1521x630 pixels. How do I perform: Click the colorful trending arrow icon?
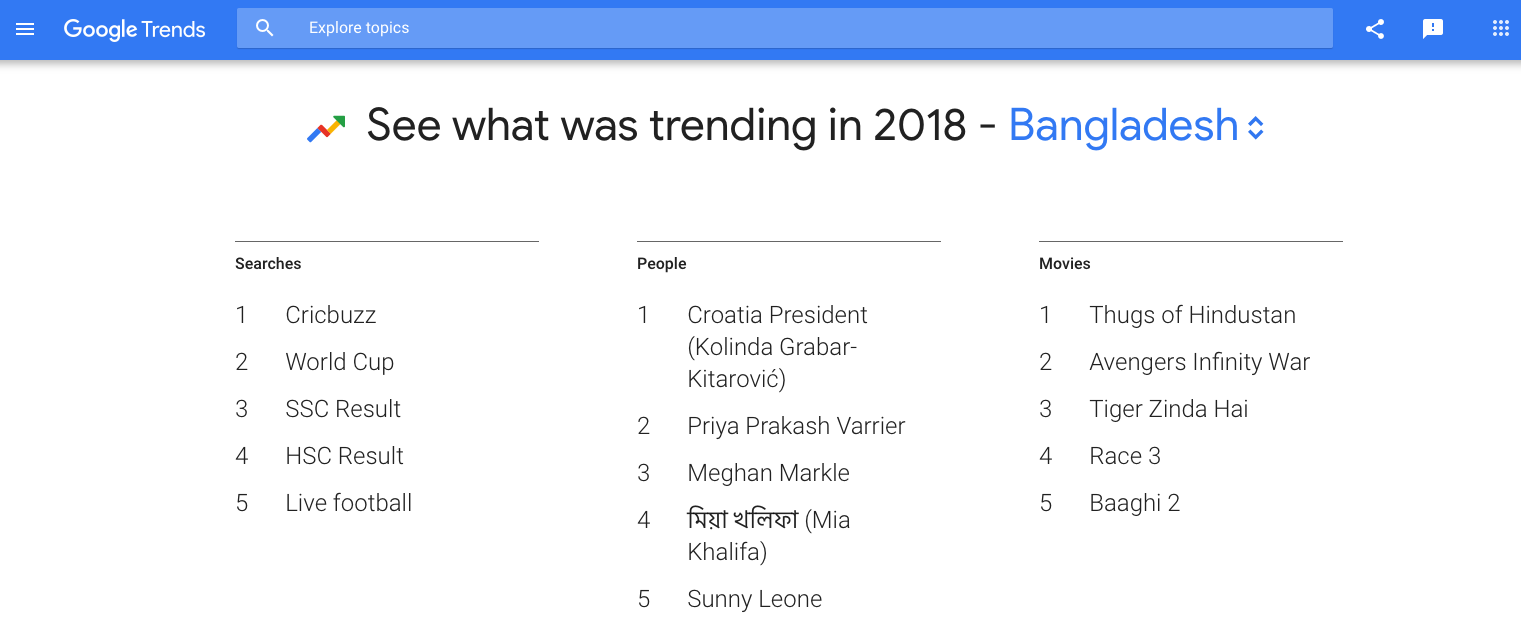pyautogui.click(x=326, y=128)
